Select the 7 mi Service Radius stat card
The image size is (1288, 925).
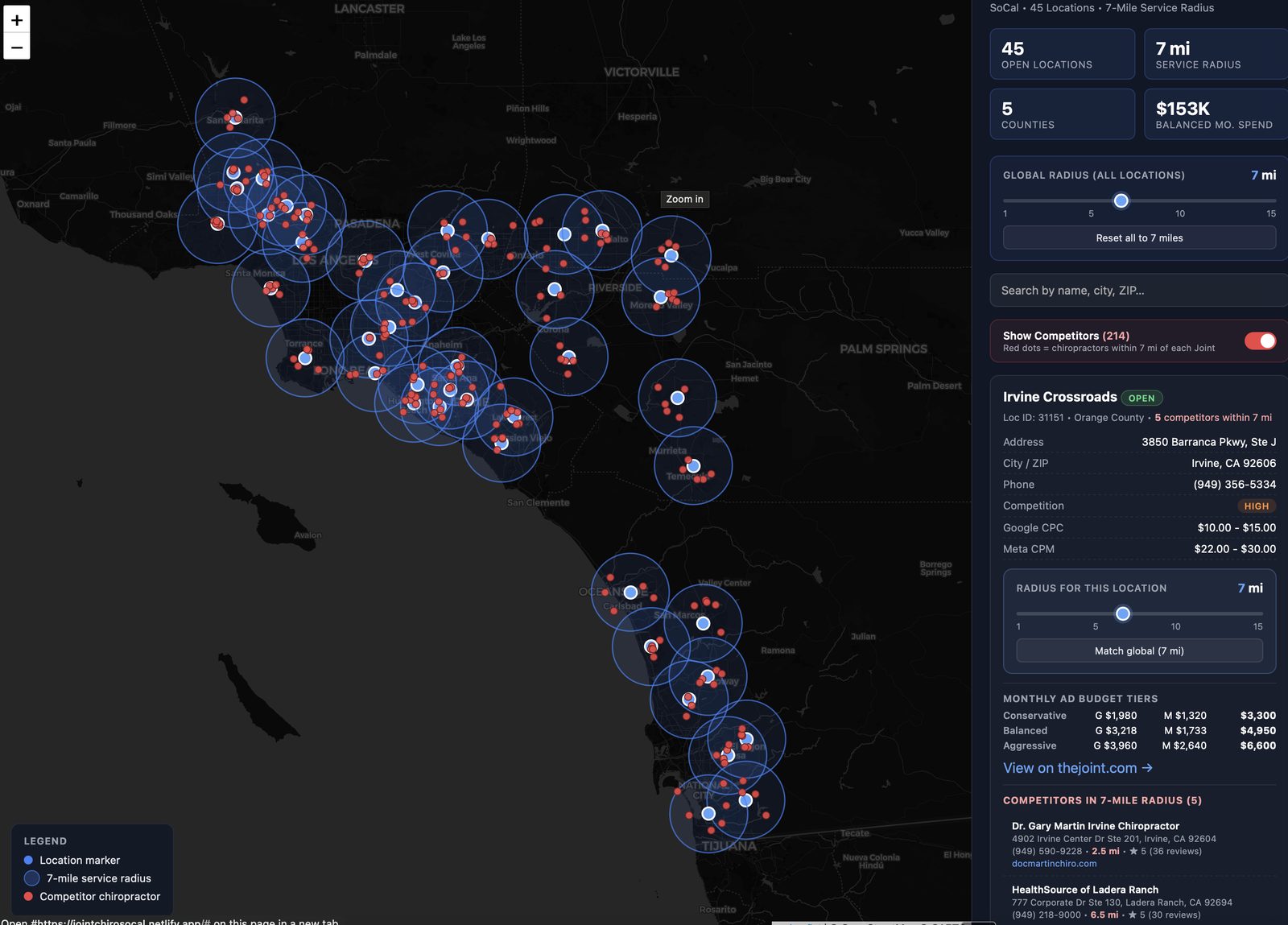click(x=1216, y=54)
